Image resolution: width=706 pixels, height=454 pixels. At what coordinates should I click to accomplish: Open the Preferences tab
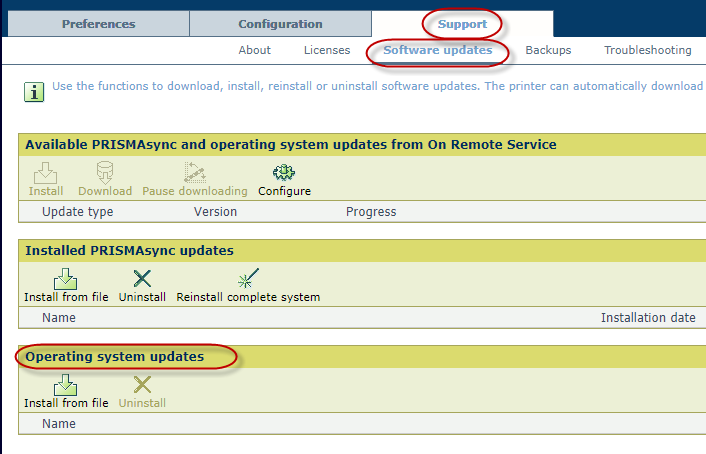tap(99, 24)
